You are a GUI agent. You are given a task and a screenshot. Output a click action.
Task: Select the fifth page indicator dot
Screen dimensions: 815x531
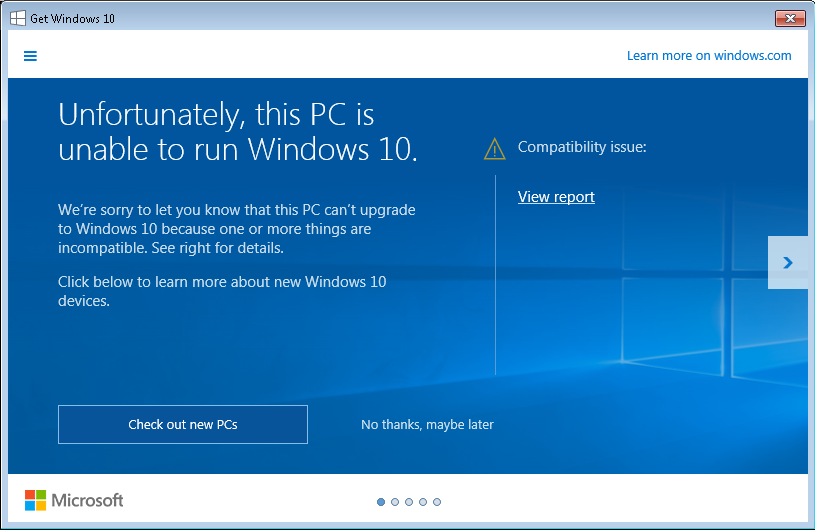(x=437, y=502)
